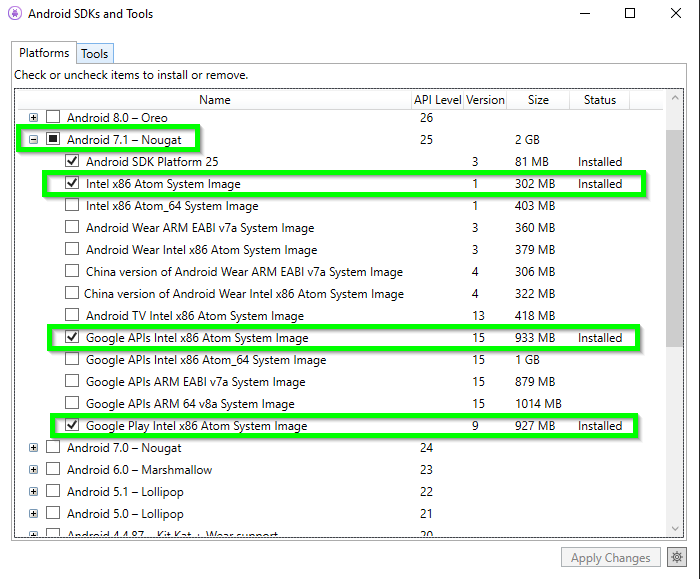Screen dimensions: 700x579
Task: Expand the Android 6.0 – Marshmallow node
Action: tap(33, 470)
